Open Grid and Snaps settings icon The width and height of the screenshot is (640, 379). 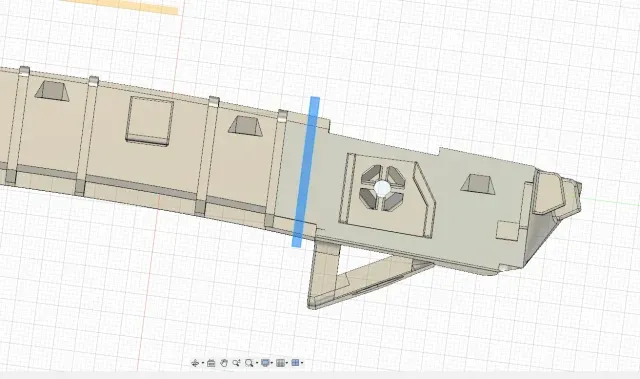pyautogui.click(x=280, y=363)
